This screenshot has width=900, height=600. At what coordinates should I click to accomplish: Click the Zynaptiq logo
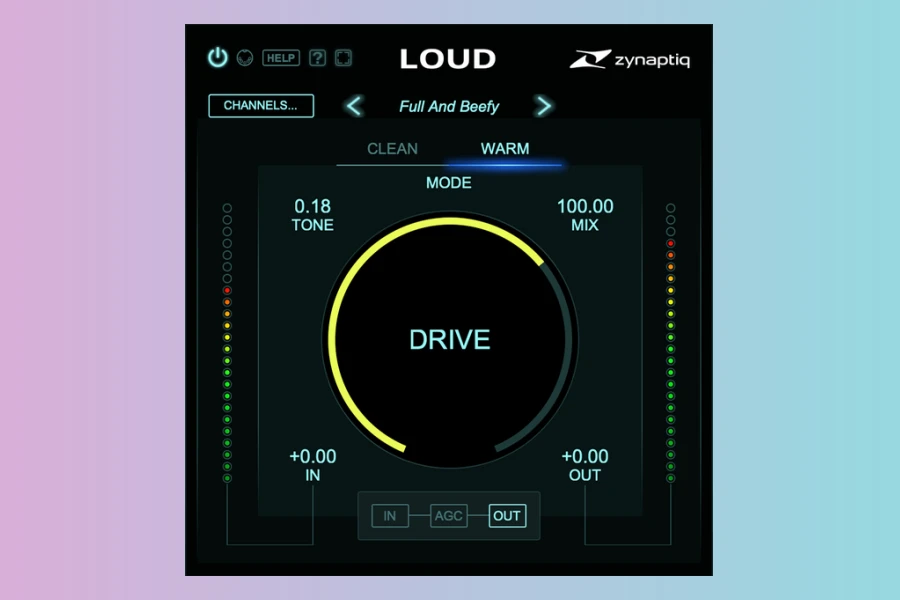(x=630, y=59)
